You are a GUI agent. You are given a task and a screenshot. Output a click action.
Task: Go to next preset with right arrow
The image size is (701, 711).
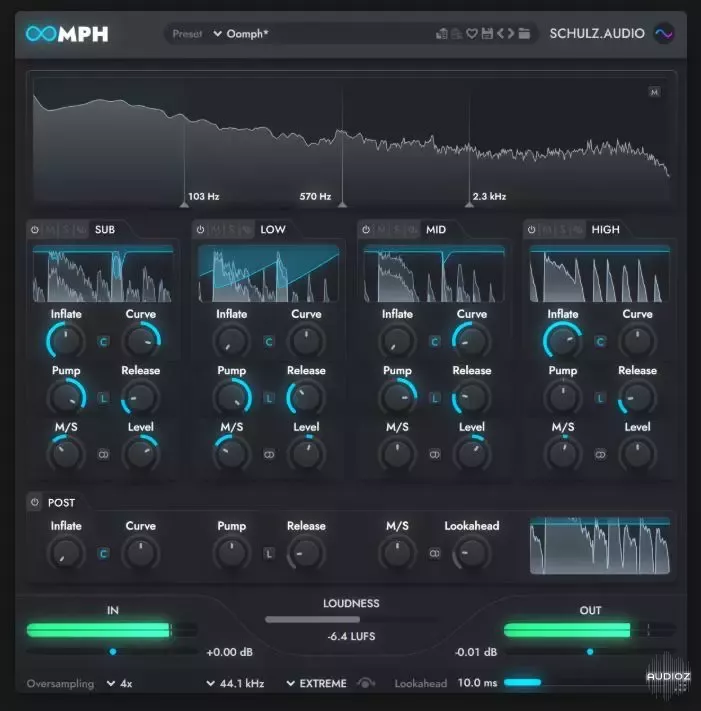tap(510, 34)
